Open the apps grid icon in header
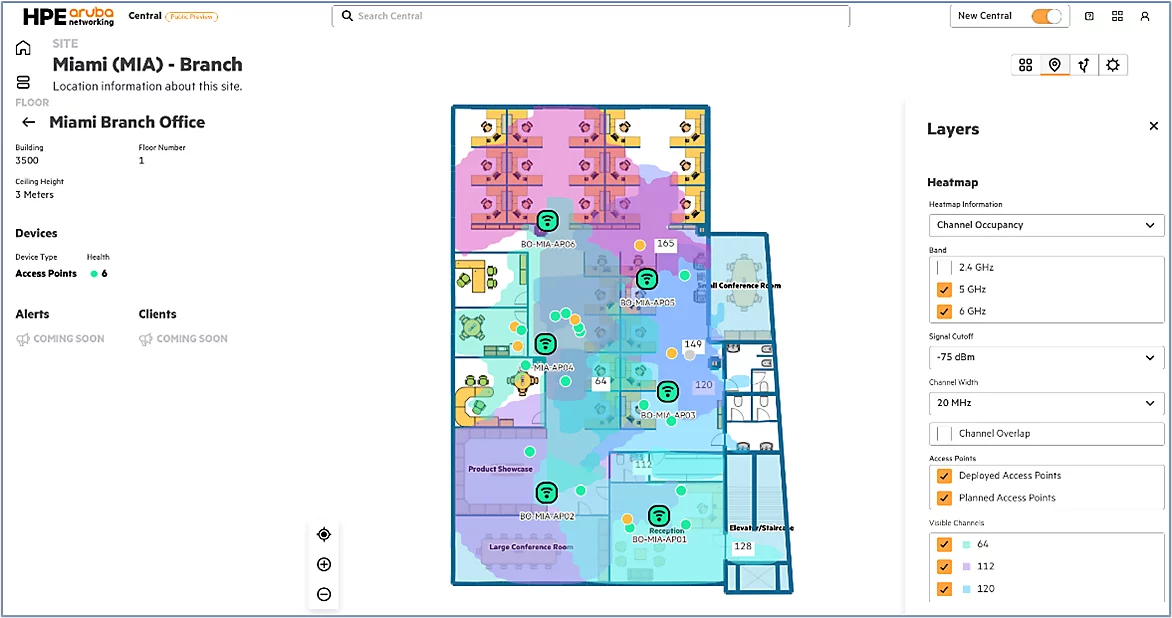This screenshot has width=1172, height=618. [1117, 16]
